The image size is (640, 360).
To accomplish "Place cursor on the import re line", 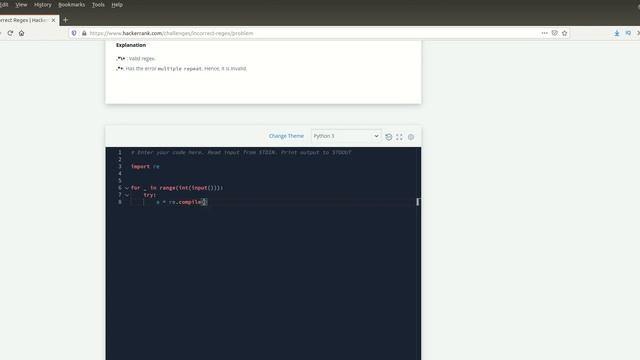I will (145, 167).
